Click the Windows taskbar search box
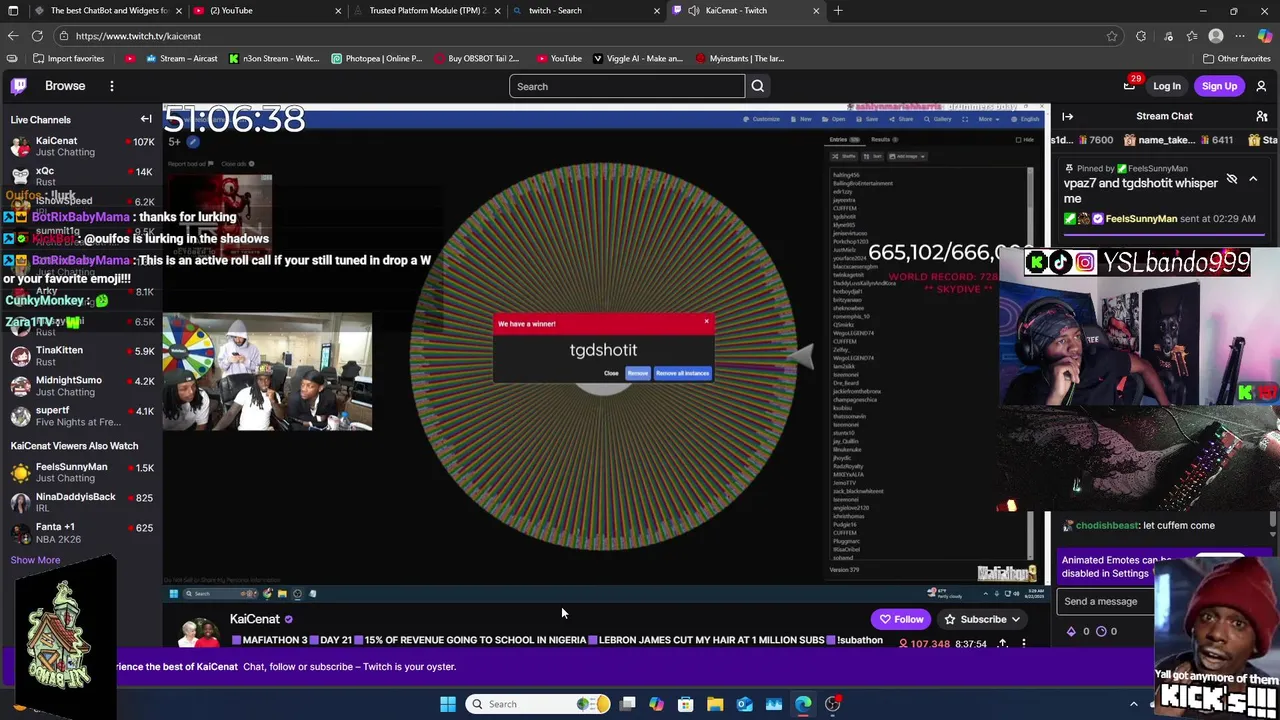1280x720 pixels. [x=537, y=704]
